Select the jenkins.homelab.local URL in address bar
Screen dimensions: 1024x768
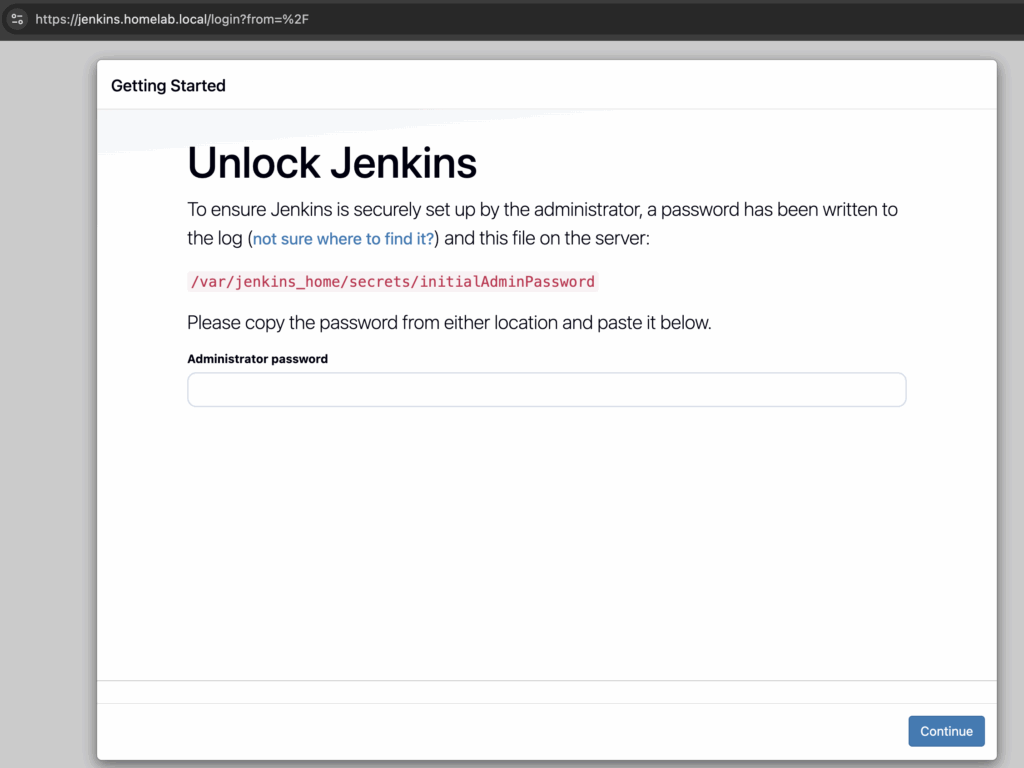[172, 19]
